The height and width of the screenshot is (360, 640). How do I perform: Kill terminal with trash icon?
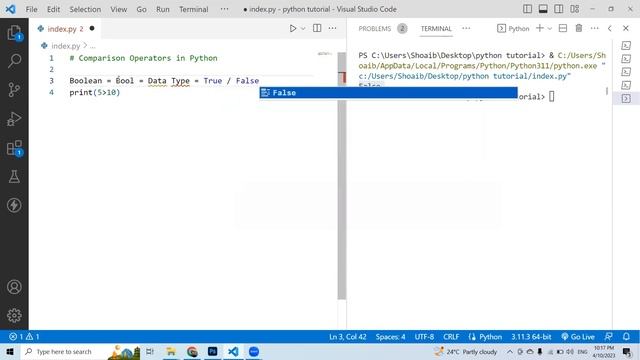[579, 28]
